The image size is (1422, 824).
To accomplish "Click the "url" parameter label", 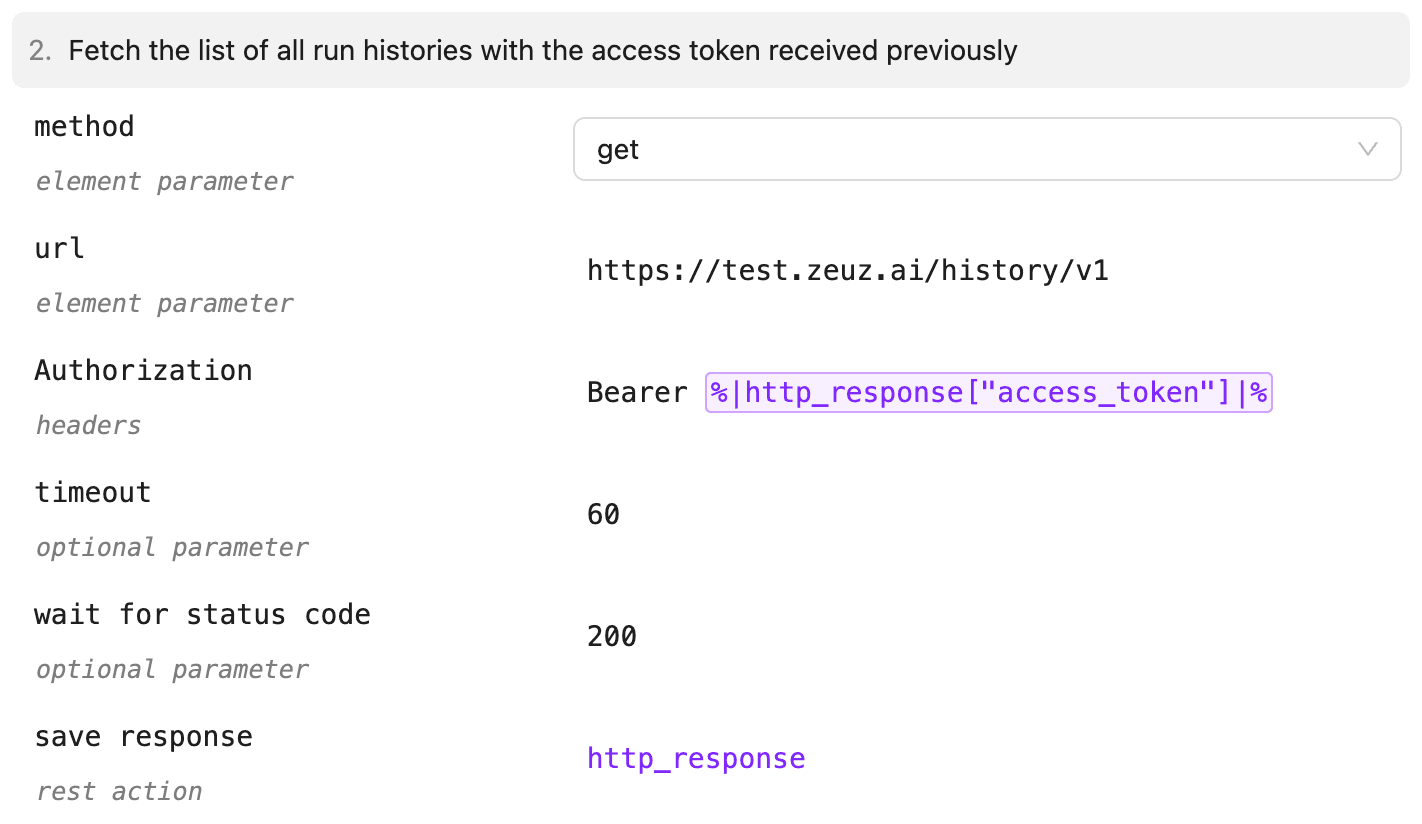I will point(58,249).
